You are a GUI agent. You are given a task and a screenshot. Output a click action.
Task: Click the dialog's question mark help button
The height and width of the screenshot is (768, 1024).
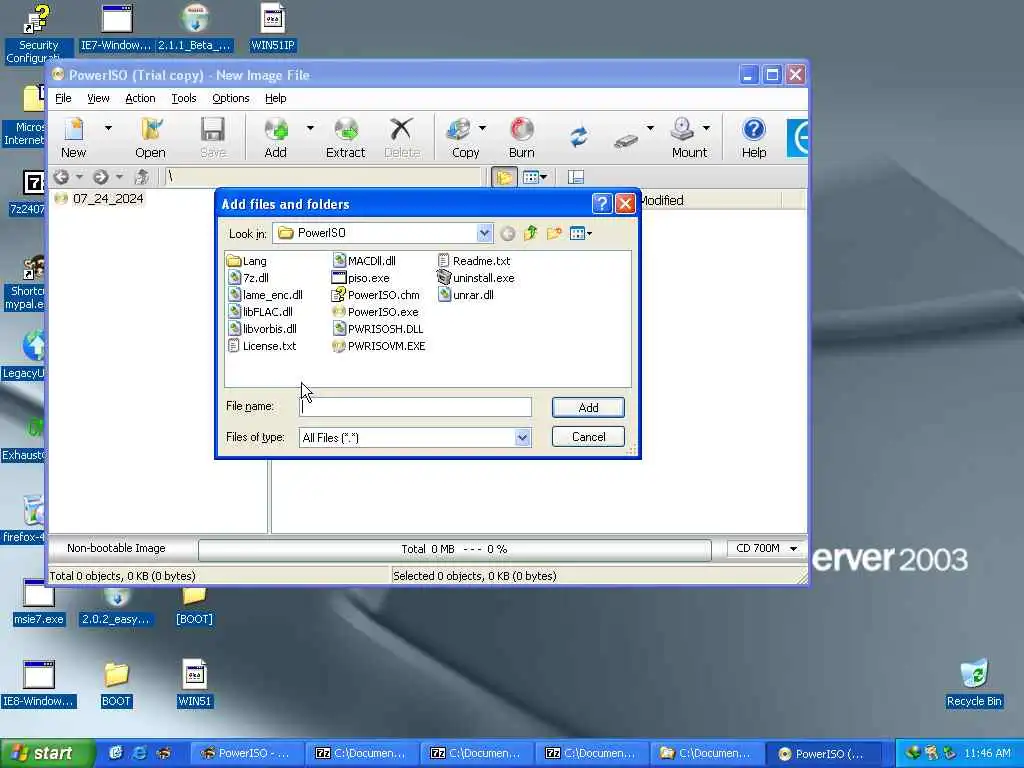[601, 204]
